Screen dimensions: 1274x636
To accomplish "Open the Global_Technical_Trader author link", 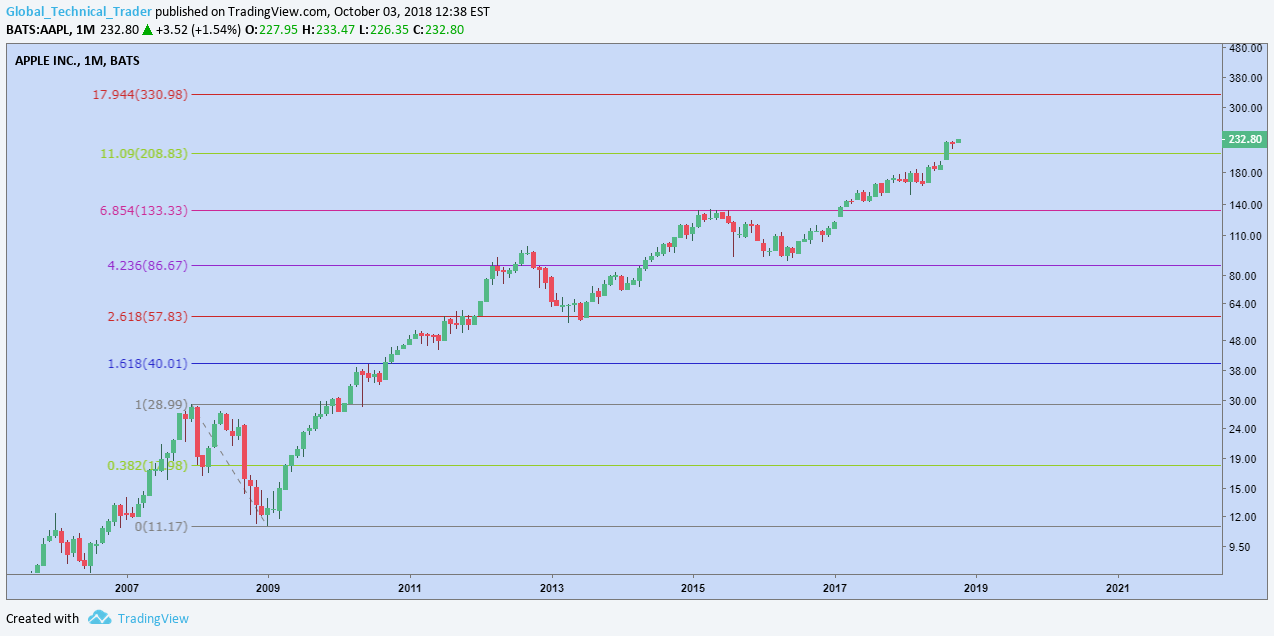I will (79, 12).
